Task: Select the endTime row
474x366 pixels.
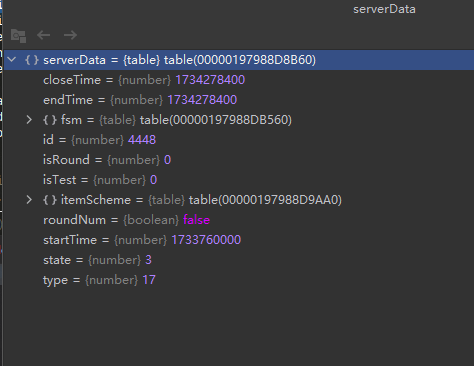Action: [239, 100]
